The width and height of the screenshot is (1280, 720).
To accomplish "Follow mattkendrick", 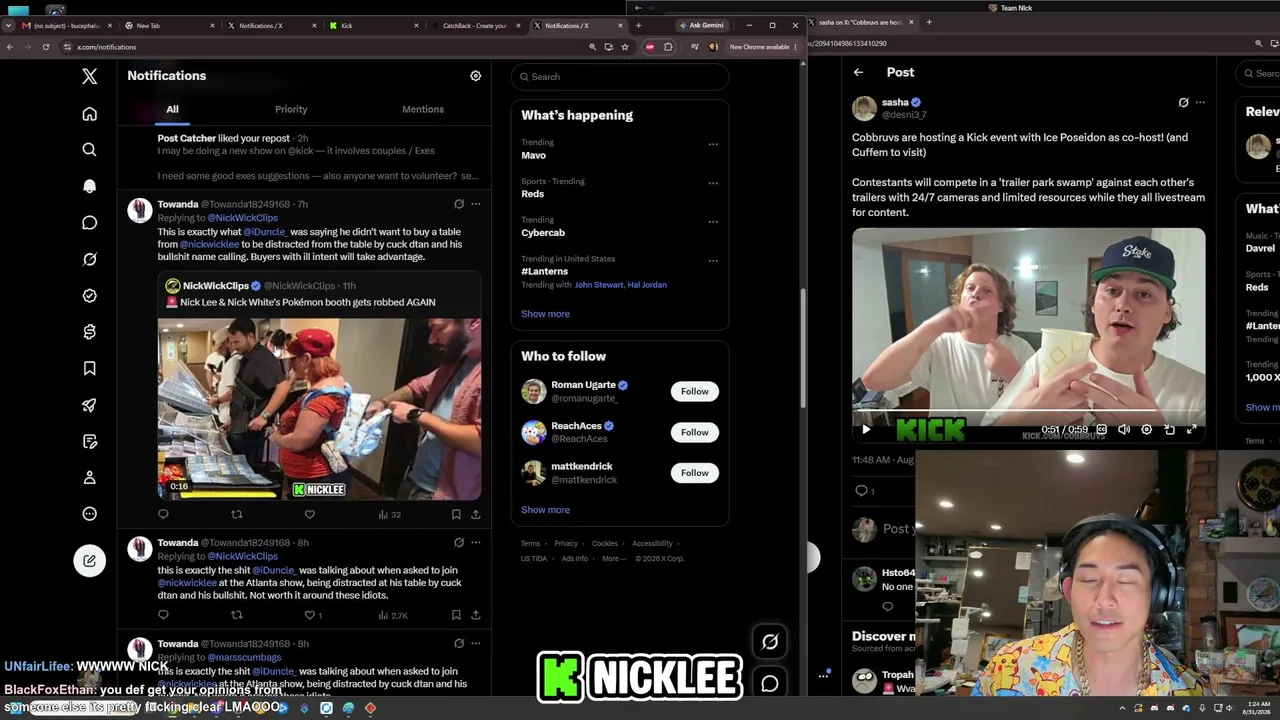I will [694, 473].
